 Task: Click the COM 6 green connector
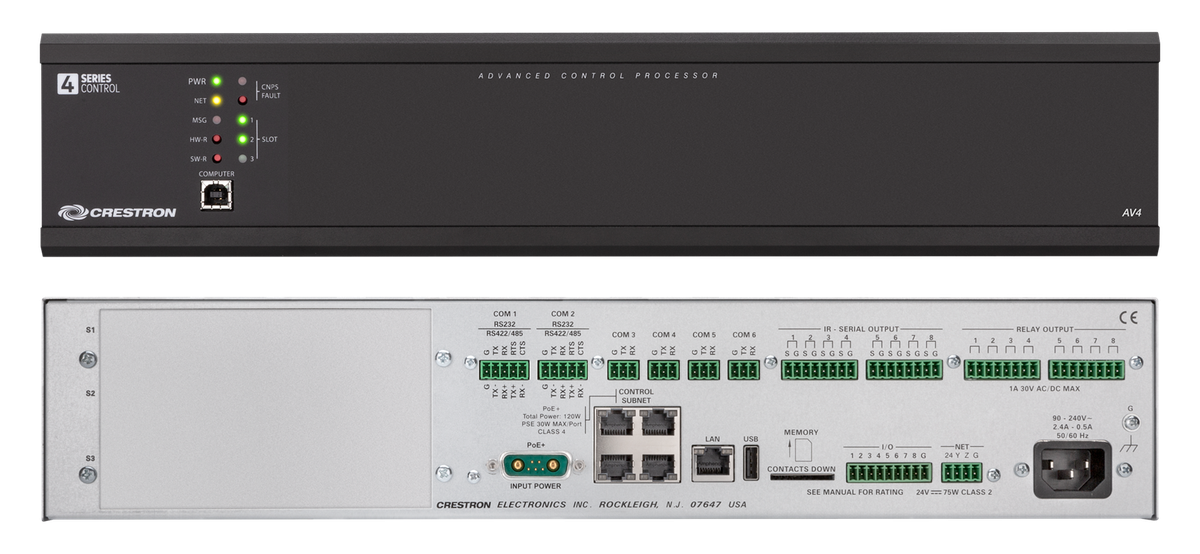coord(744,370)
